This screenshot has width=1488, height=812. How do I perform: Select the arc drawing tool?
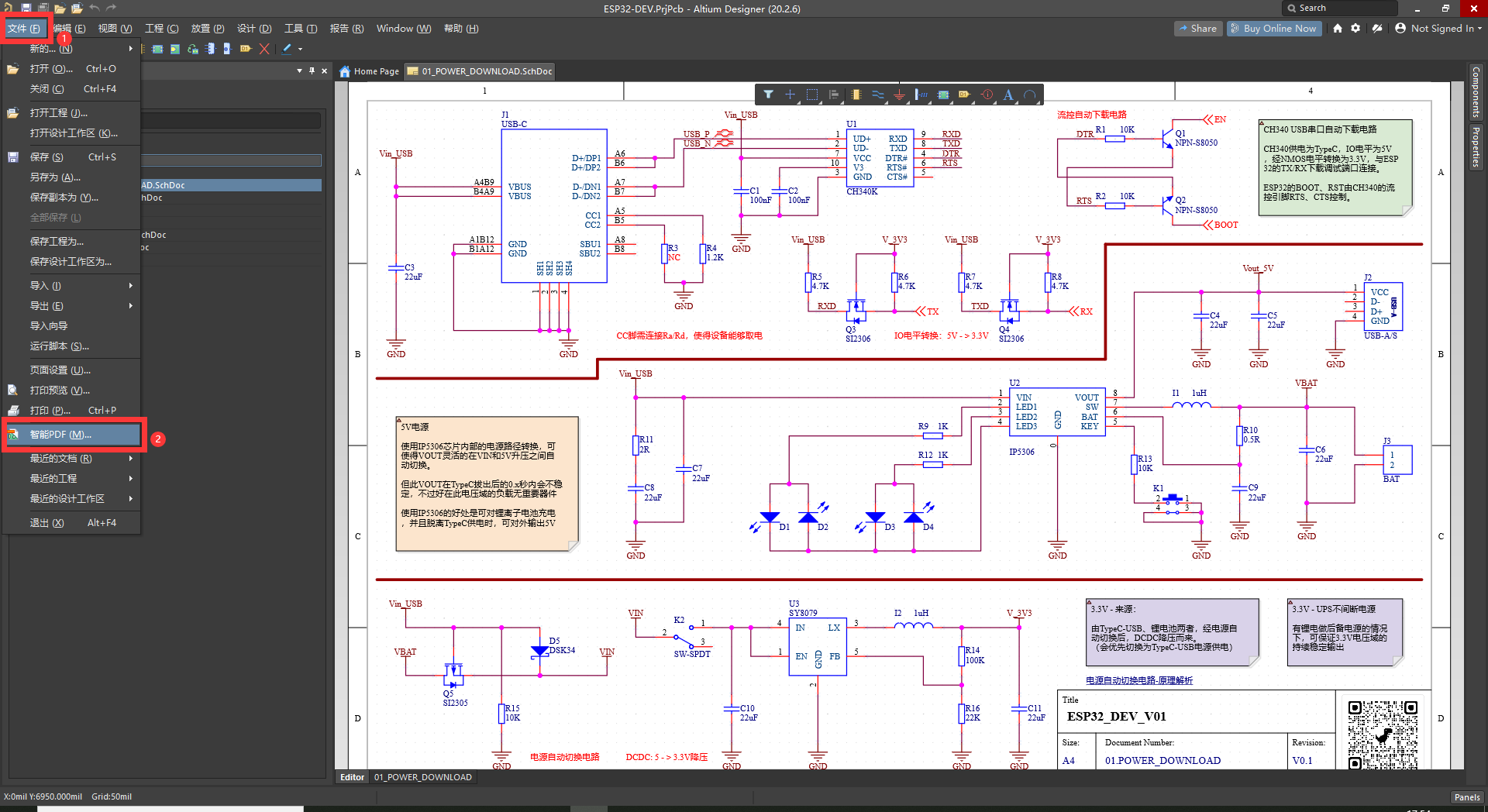[1031, 95]
